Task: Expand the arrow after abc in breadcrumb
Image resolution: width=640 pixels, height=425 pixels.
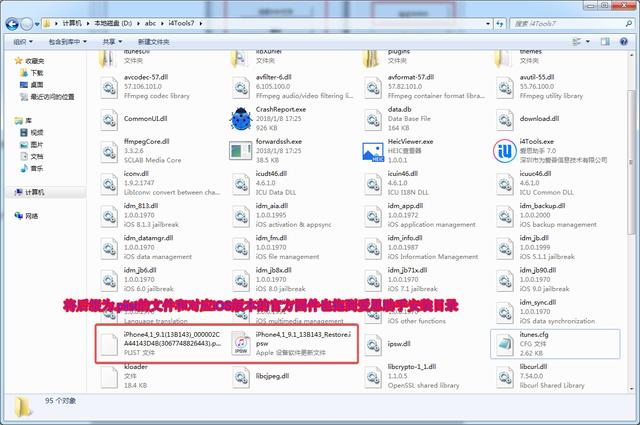Action: coord(162,23)
